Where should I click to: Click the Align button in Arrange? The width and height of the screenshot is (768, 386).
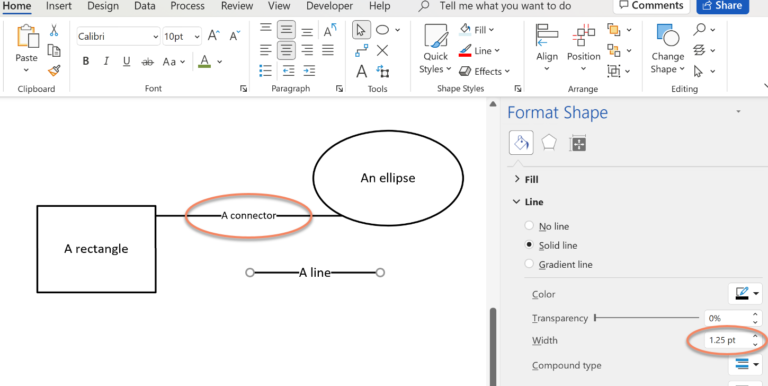point(547,48)
